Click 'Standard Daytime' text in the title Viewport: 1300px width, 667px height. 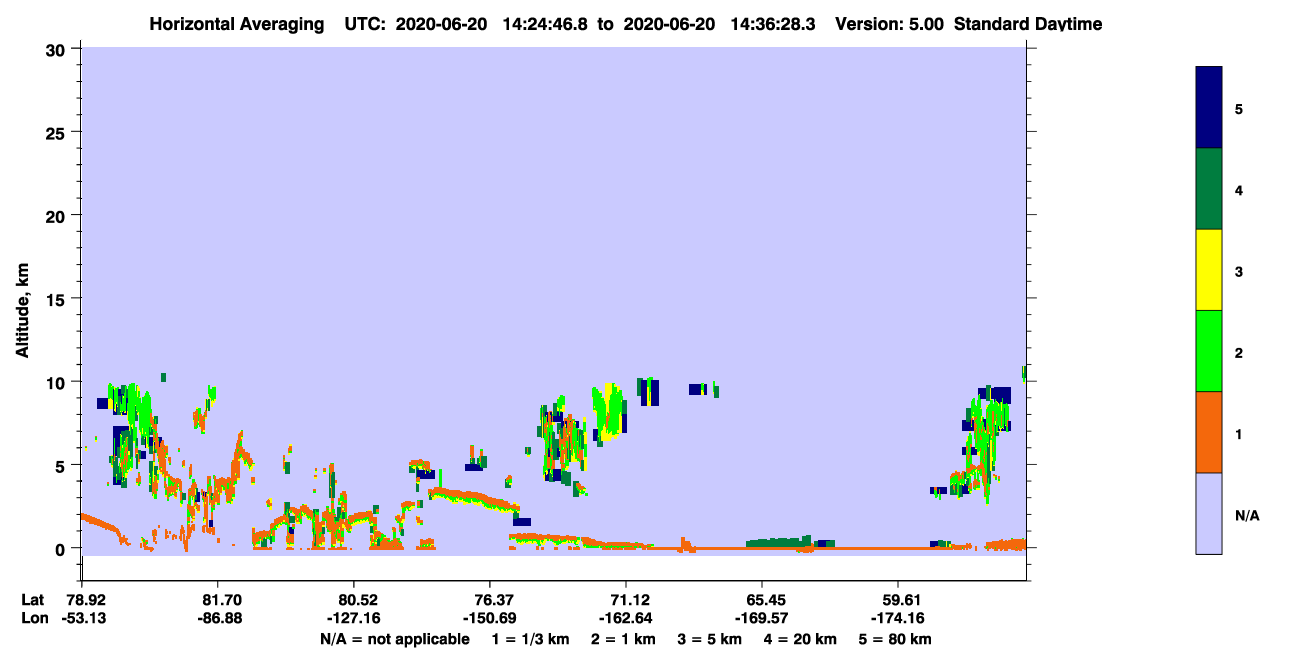1028,24
